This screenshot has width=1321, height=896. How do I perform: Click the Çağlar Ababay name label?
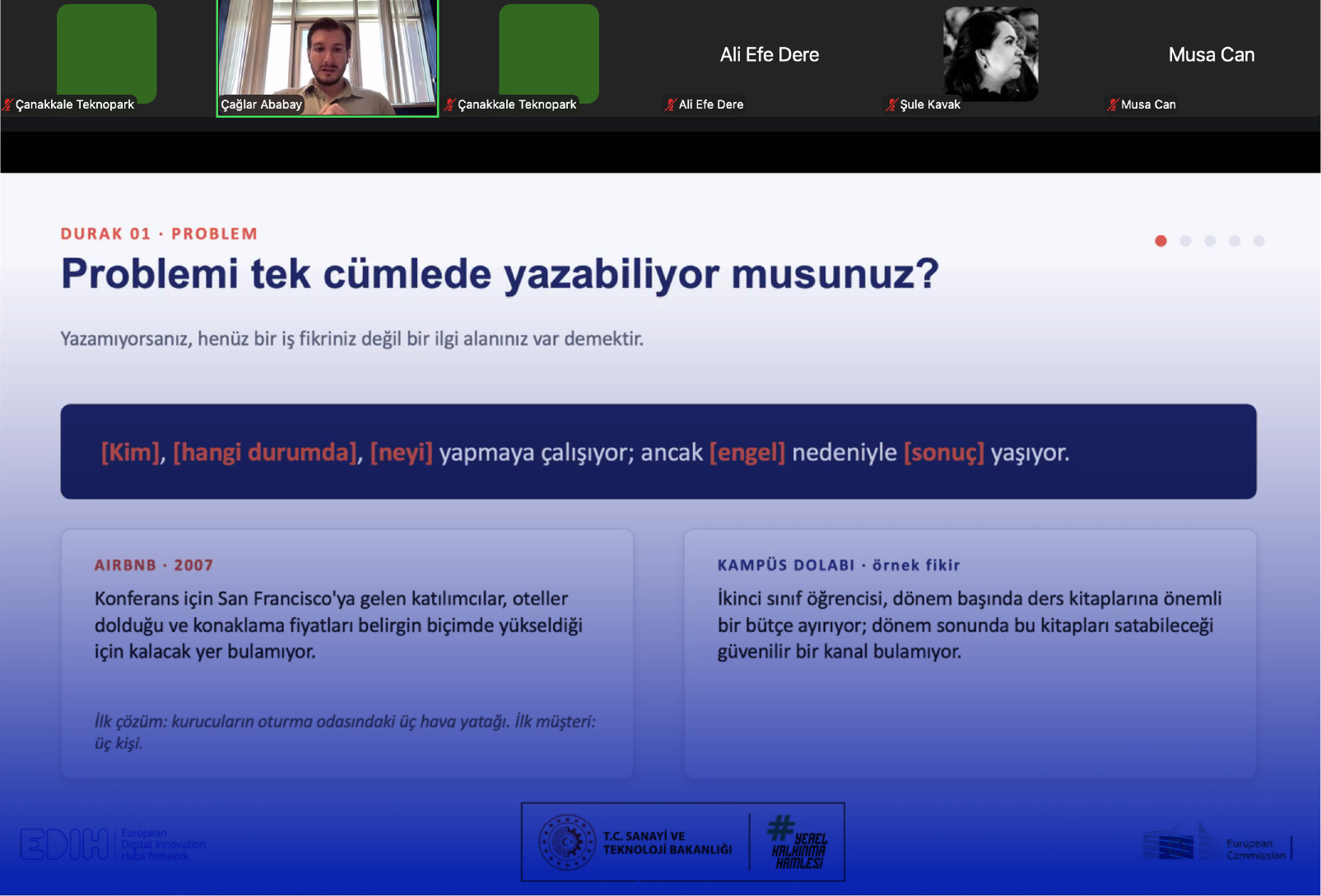pyautogui.click(x=262, y=104)
